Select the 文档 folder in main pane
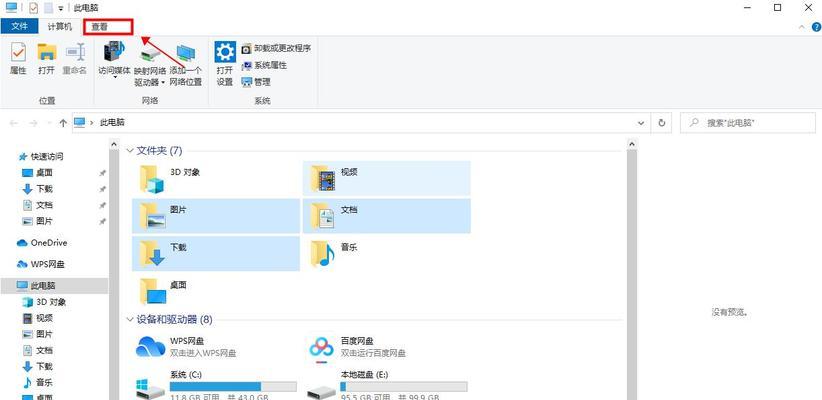The height and width of the screenshot is (400, 822). pos(386,215)
